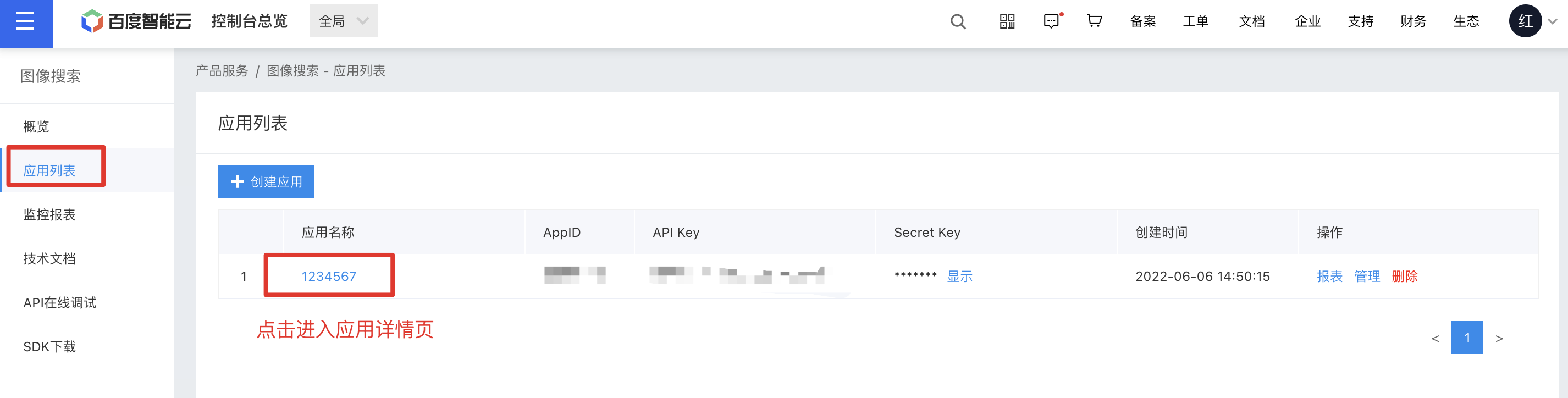
Task: Open the search magnifier icon
Action: 958,22
